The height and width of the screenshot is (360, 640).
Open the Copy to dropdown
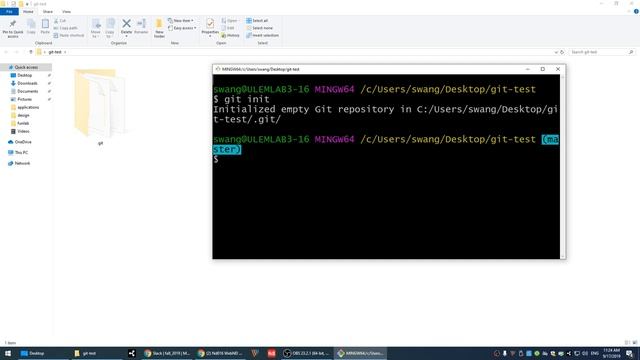click(110, 29)
